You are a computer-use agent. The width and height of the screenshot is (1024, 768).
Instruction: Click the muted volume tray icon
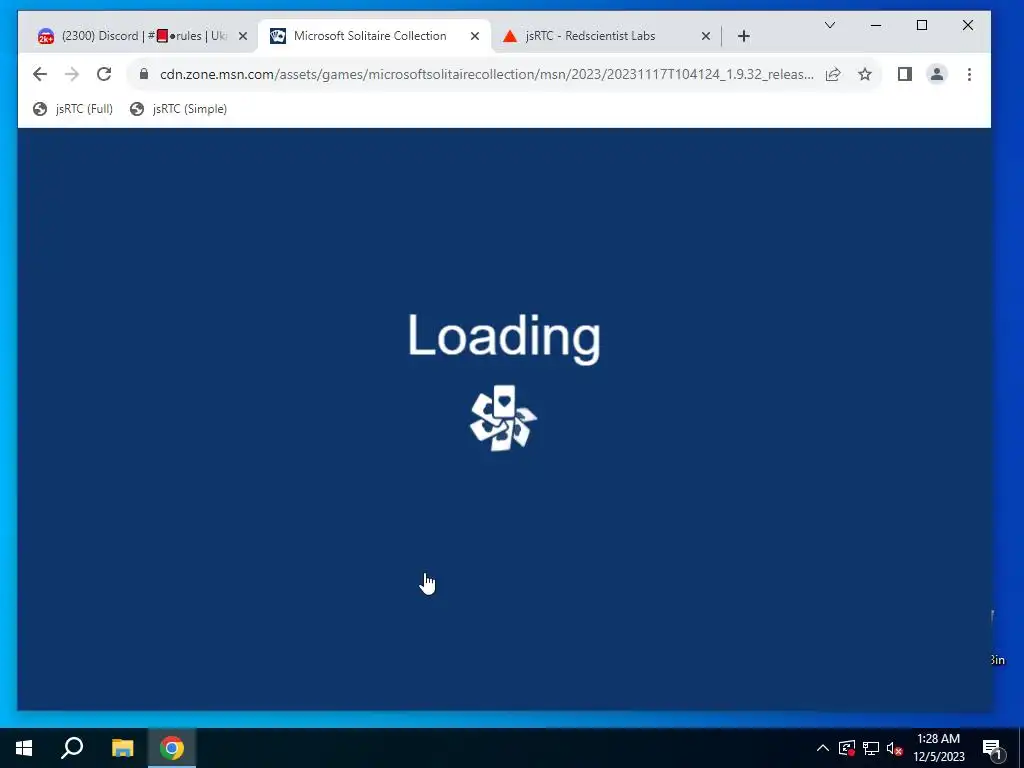[x=895, y=748]
